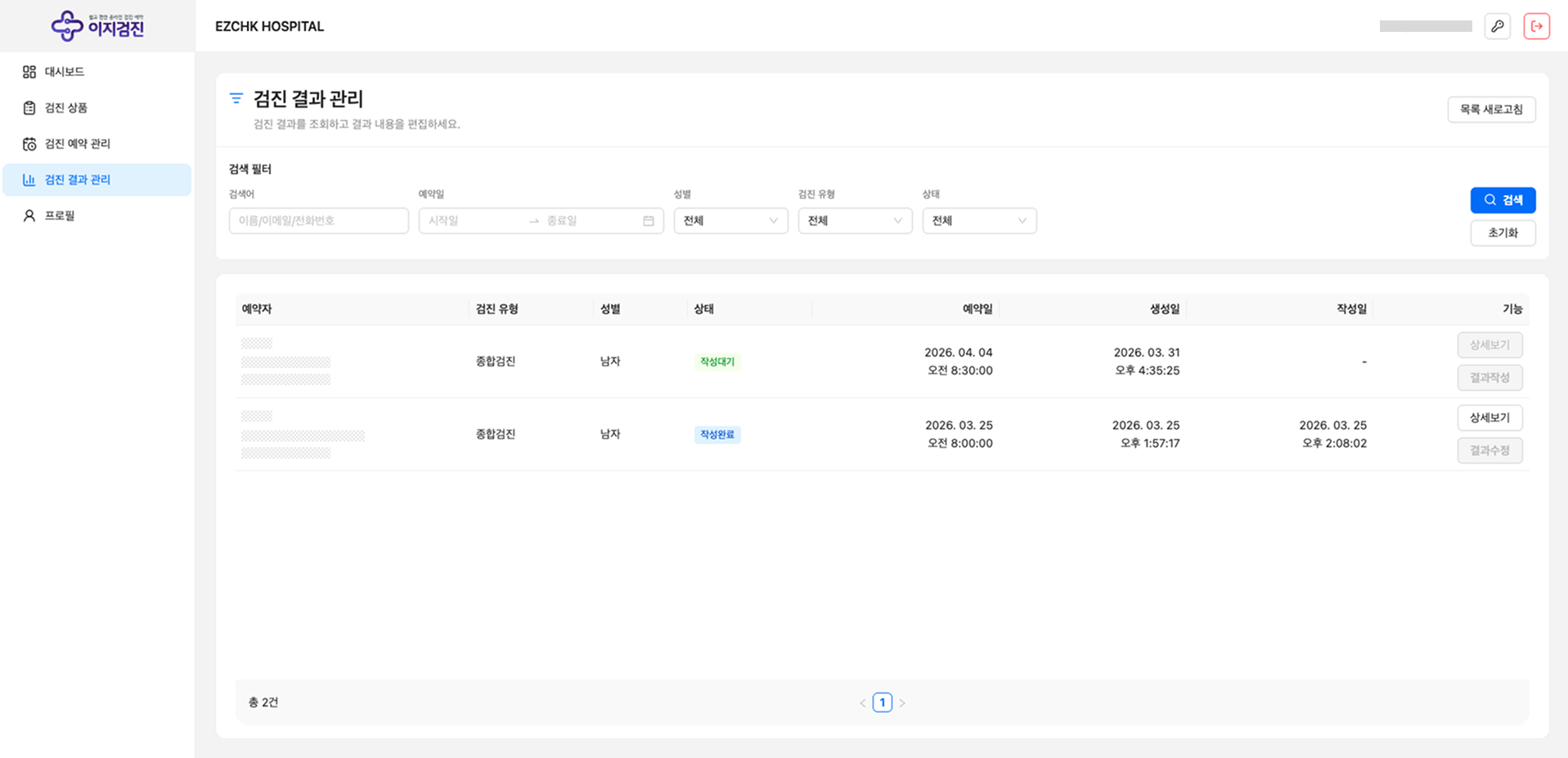Click the 프로필 person icon in the sidebar

[x=29, y=216]
